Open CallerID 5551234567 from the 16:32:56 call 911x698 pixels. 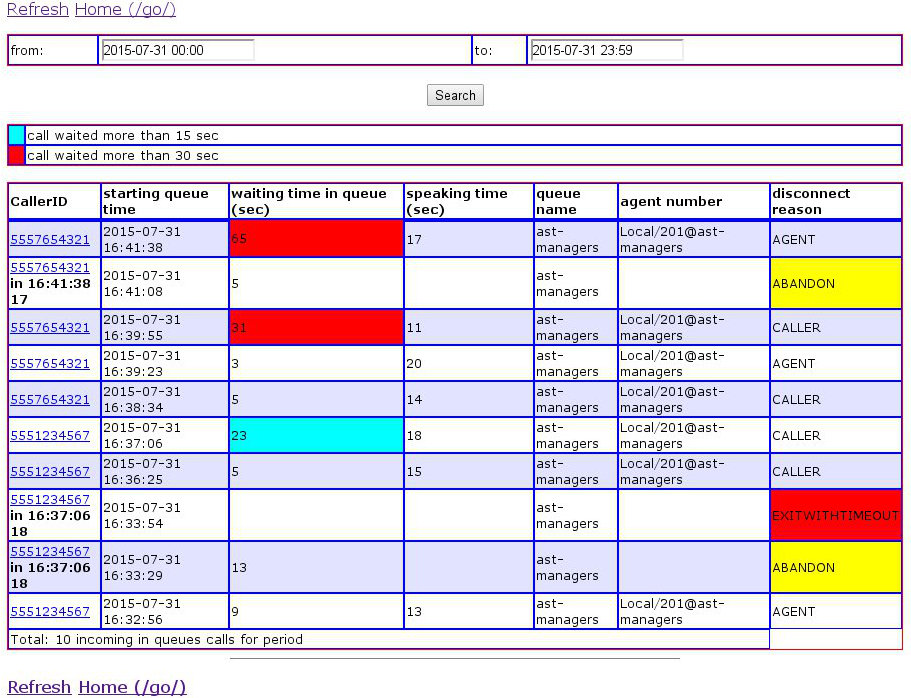tap(50, 612)
